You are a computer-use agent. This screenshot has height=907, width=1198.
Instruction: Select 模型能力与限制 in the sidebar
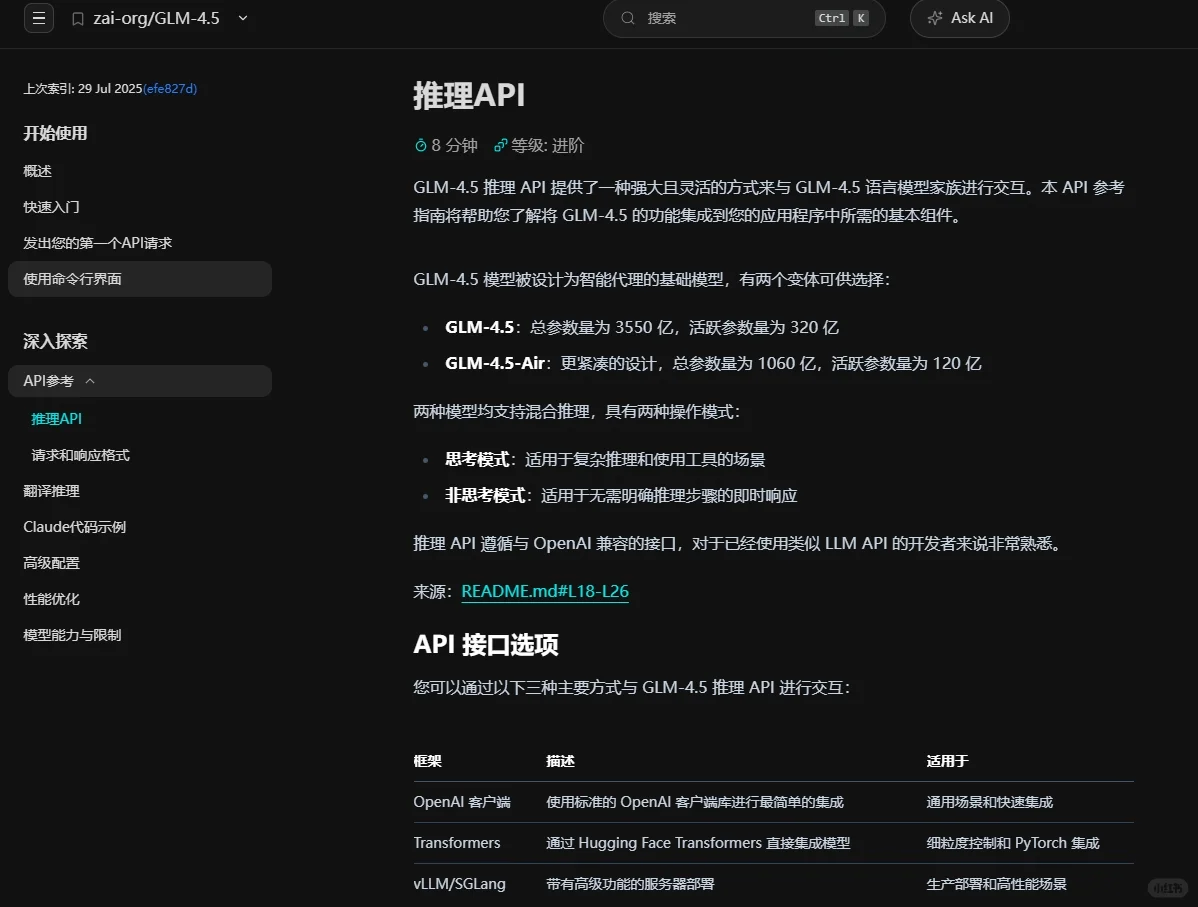click(70, 634)
